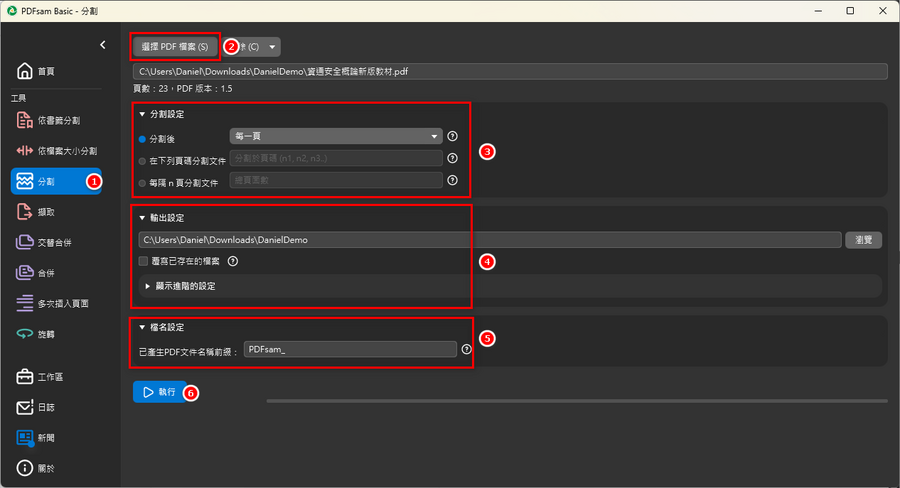Image resolution: width=900 pixels, height=488 pixels.
Task: Click the PDFsam_ filename prefix field
Action: [x=350, y=349]
